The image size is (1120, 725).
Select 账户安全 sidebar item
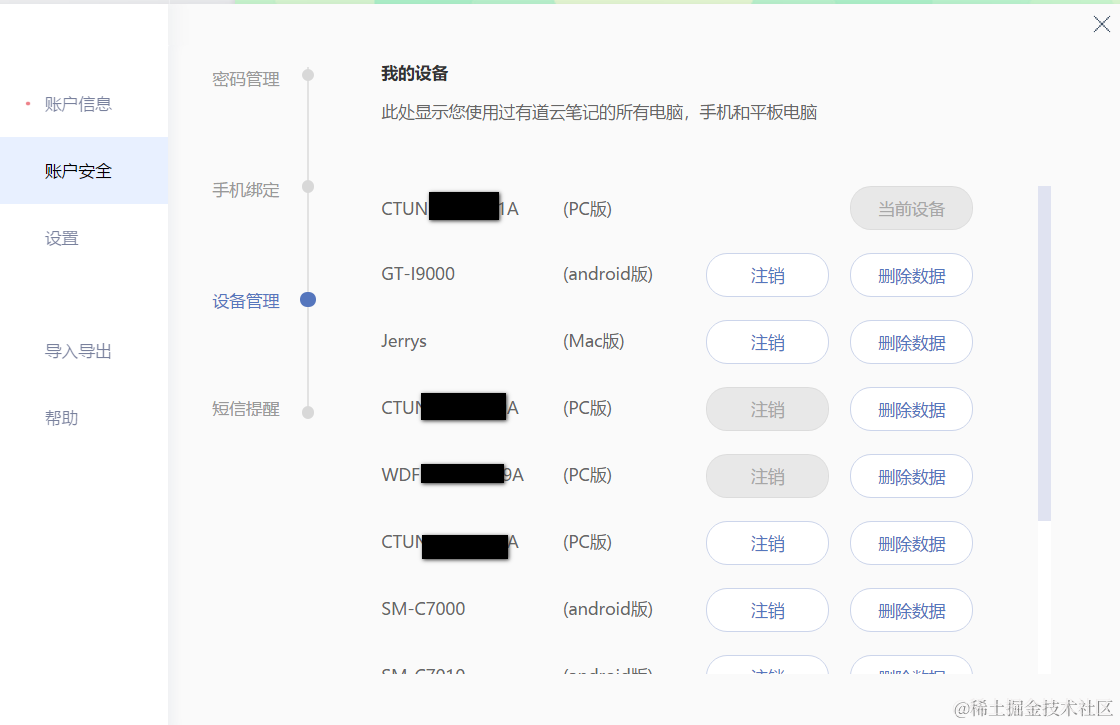pos(84,171)
